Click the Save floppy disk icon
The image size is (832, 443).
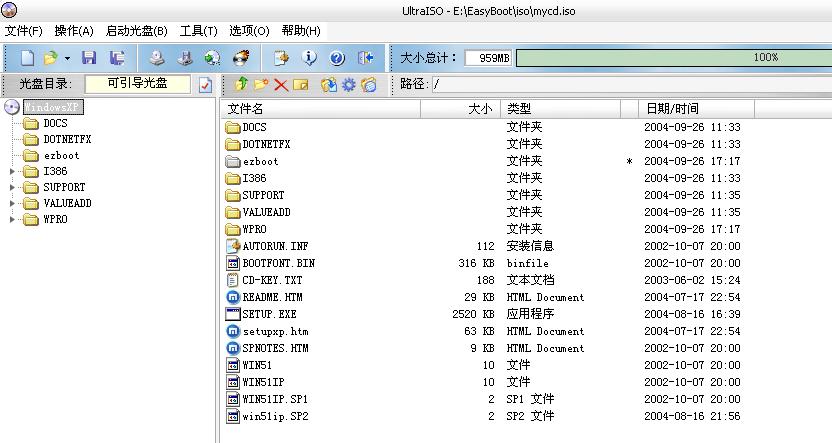[x=89, y=58]
